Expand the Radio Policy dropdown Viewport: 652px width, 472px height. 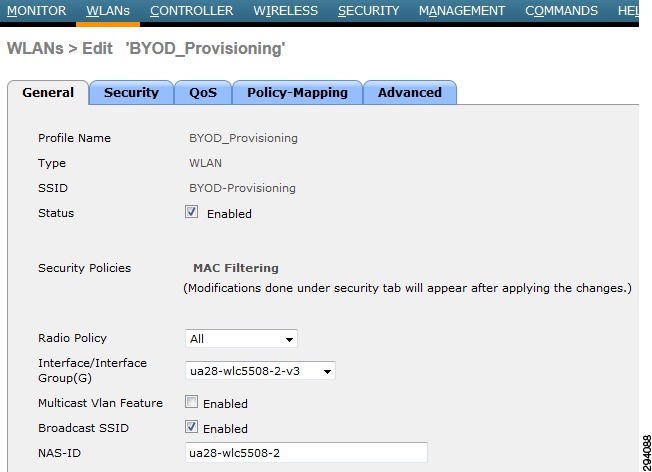click(x=241, y=339)
